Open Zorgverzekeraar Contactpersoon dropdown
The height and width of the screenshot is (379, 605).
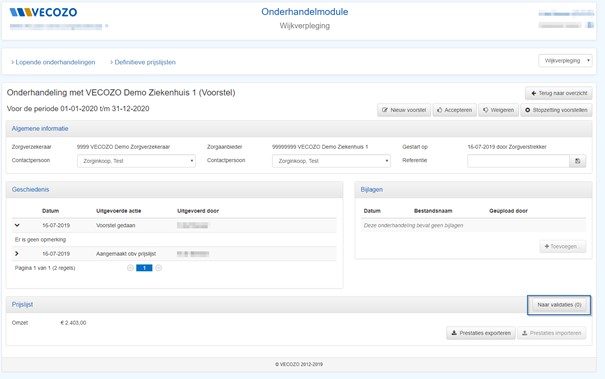point(136,161)
